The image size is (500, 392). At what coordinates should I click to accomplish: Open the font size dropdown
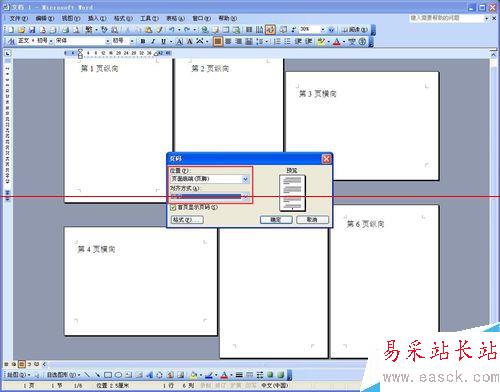pyautogui.click(x=132, y=41)
